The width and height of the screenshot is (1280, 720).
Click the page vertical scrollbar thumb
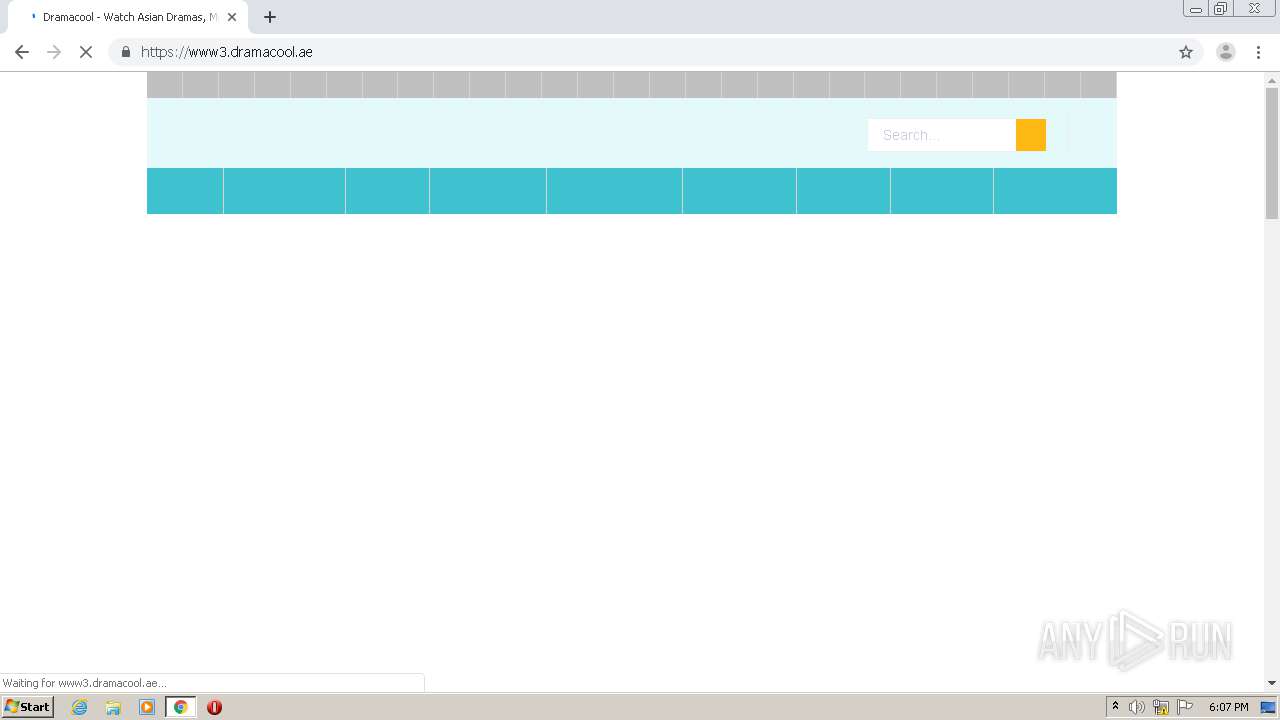point(1272,152)
